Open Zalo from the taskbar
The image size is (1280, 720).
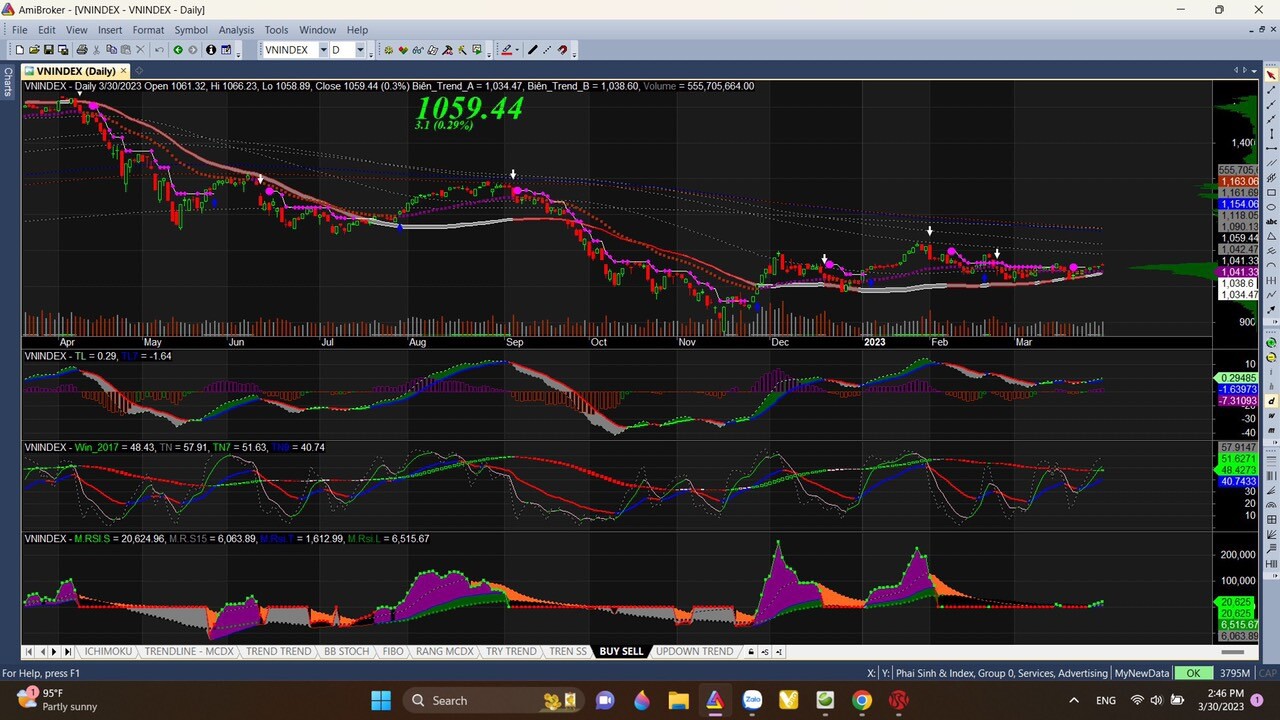click(x=751, y=700)
